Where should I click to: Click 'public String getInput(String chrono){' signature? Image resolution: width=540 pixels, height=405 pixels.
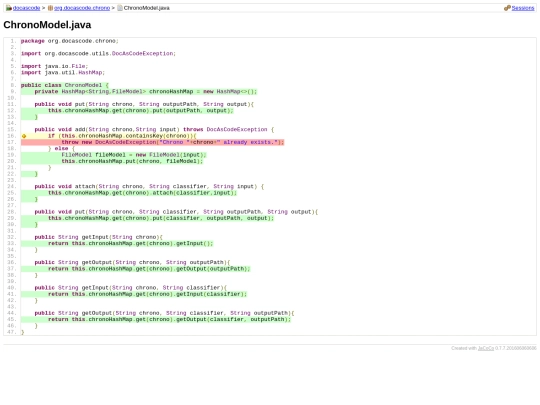coord(98,237)
